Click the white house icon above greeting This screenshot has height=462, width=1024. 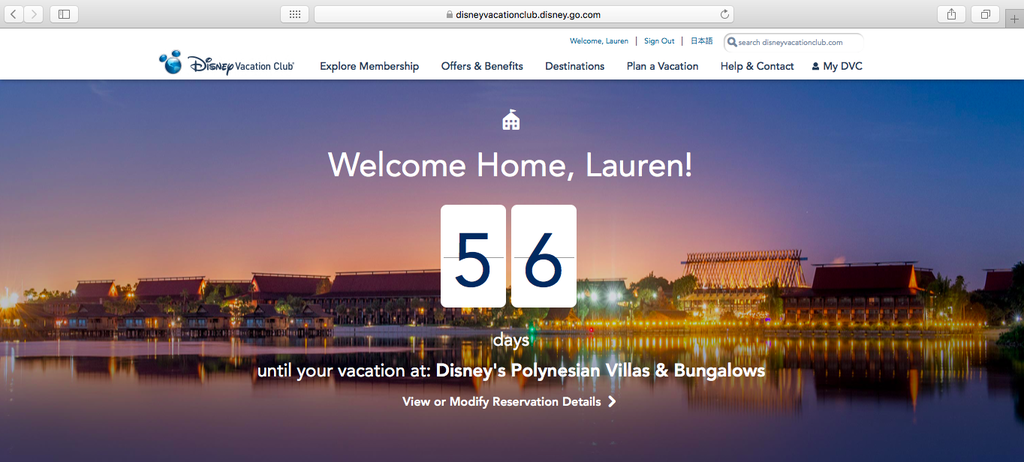point(511,120)
